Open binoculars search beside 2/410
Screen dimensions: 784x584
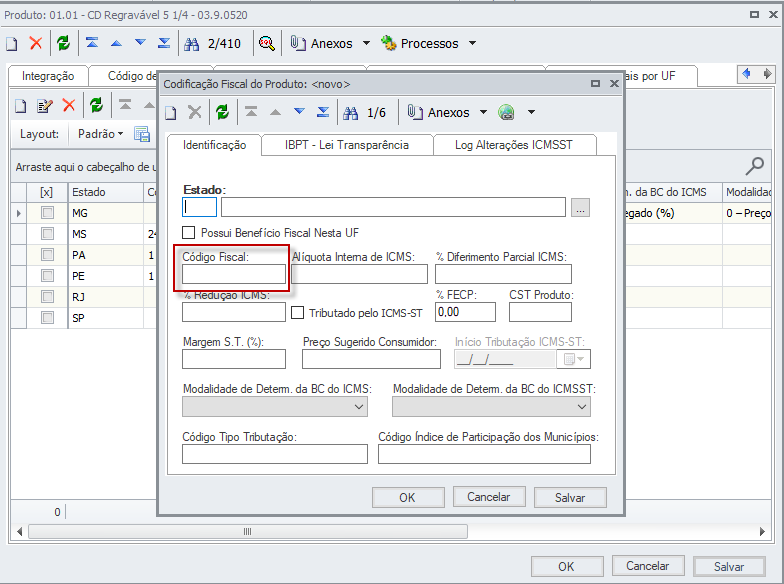pos(192,44)
